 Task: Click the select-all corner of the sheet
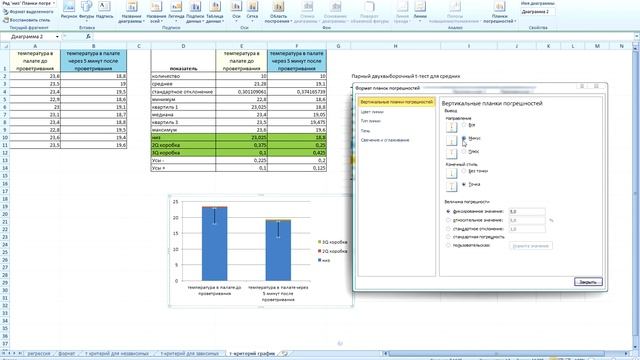(x=5, y=46)
